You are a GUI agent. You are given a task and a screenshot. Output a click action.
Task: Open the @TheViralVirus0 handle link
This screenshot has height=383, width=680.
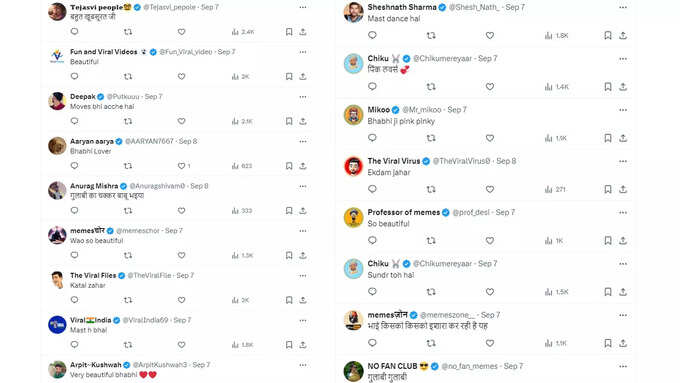click(461, 161)
